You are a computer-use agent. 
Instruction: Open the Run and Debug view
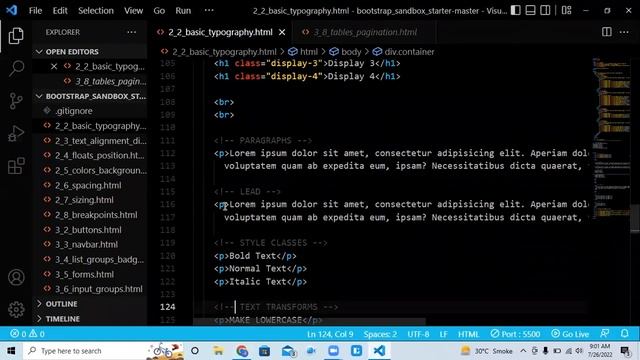16,133
